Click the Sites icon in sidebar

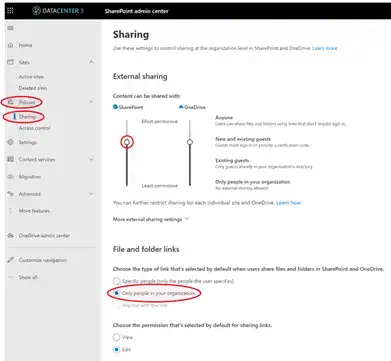pyautogui.click(x=11, y=62)
